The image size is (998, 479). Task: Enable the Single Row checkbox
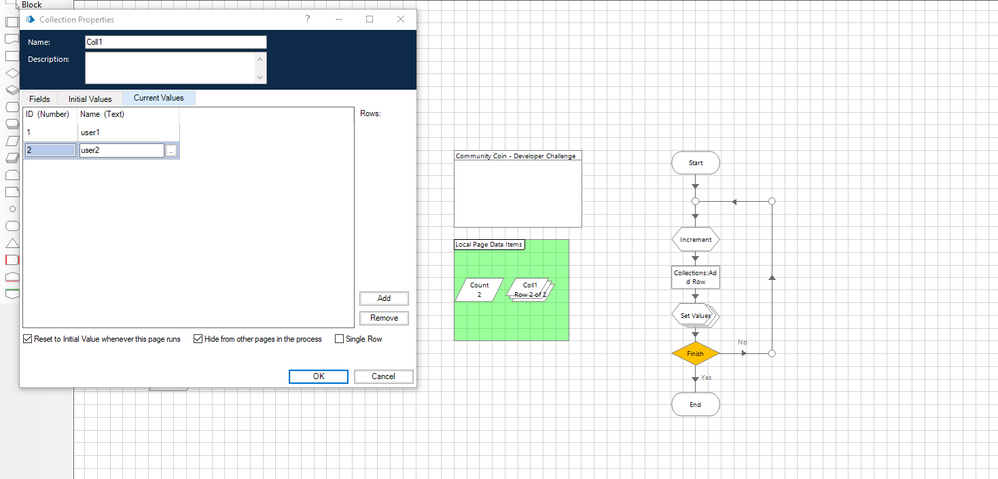(340, 339)
